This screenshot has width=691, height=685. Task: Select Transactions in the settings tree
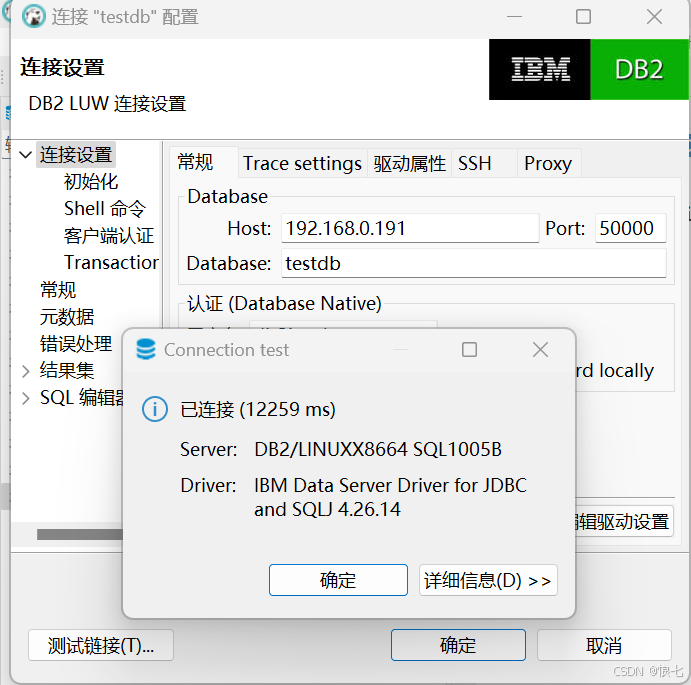tap(111, 262)
